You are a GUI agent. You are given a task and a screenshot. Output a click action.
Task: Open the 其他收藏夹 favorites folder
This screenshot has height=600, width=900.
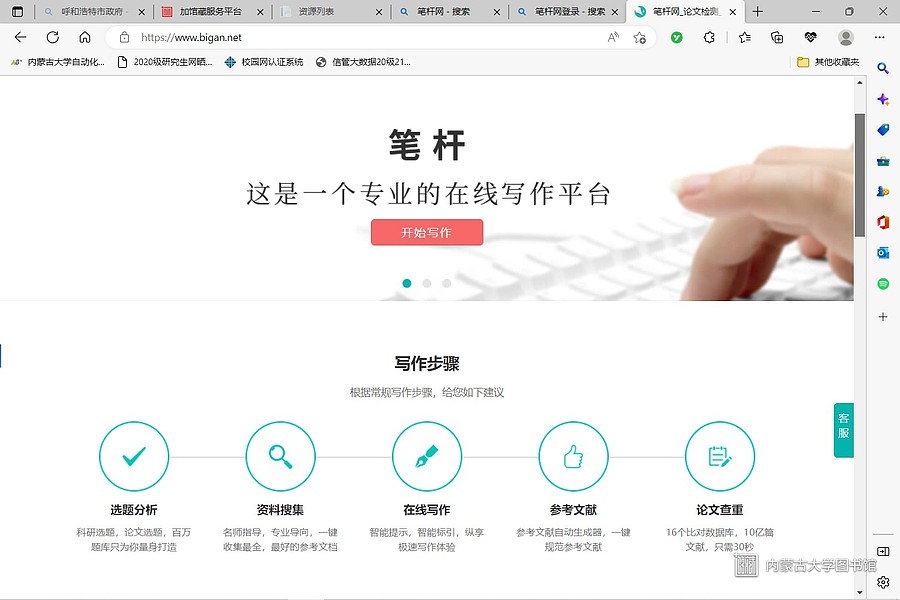click(828, 62)
